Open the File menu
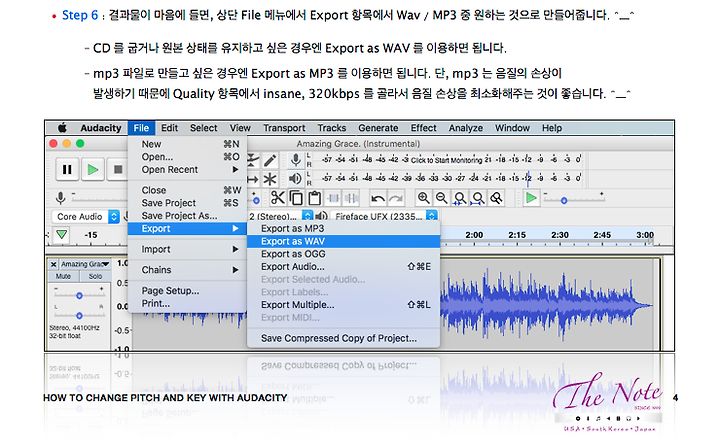The image size is (720, 444). coord(141,128)
